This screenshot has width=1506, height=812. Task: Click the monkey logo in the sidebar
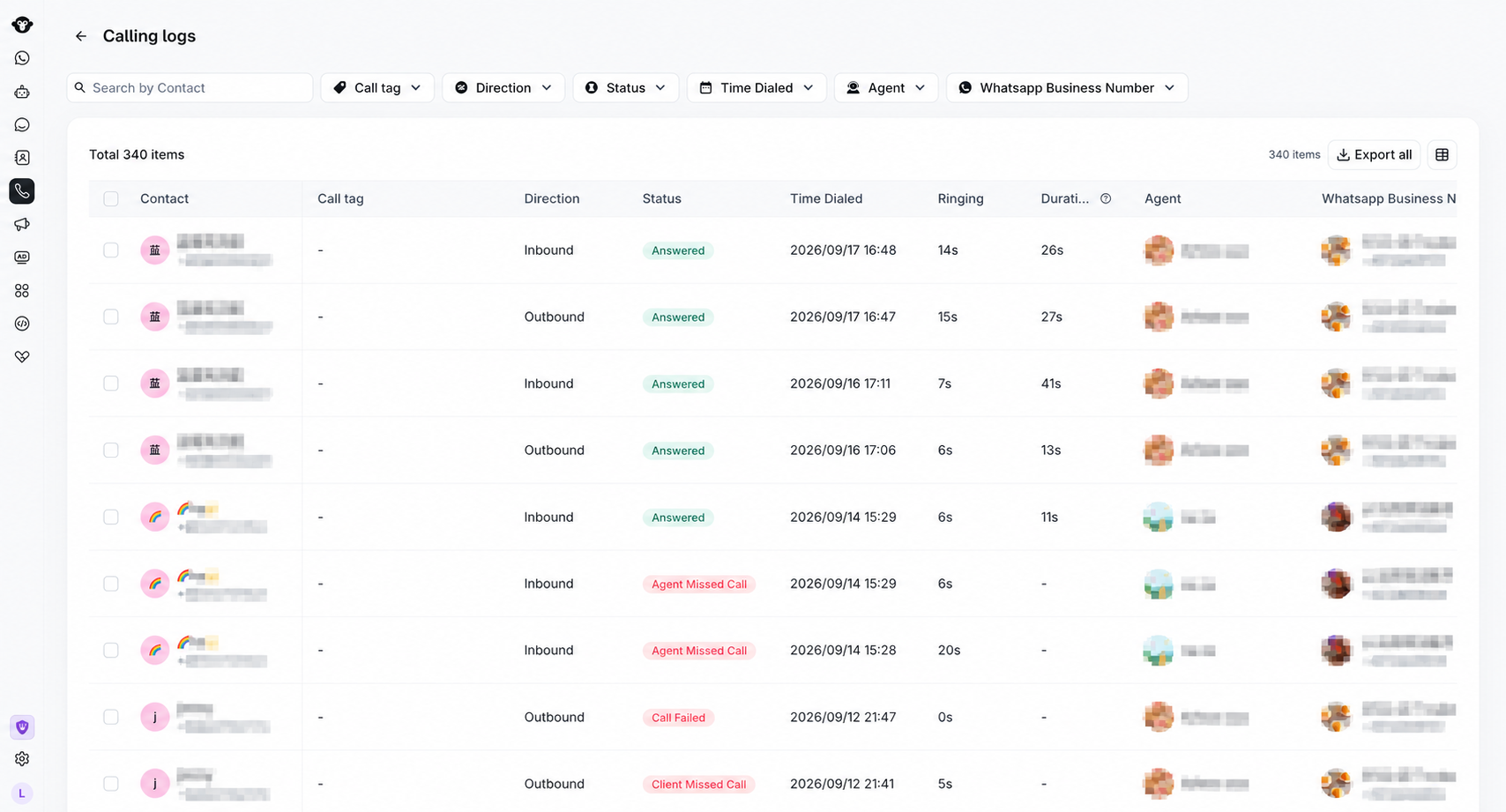tap(22, 25)
